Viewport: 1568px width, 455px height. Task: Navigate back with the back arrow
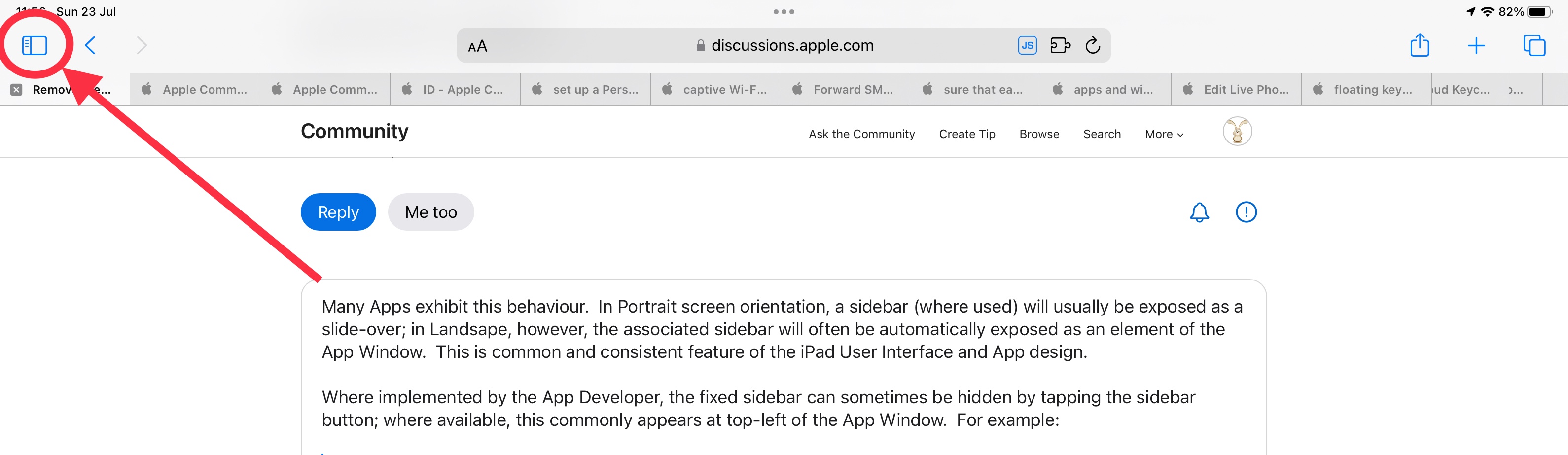tap(90, 44)
